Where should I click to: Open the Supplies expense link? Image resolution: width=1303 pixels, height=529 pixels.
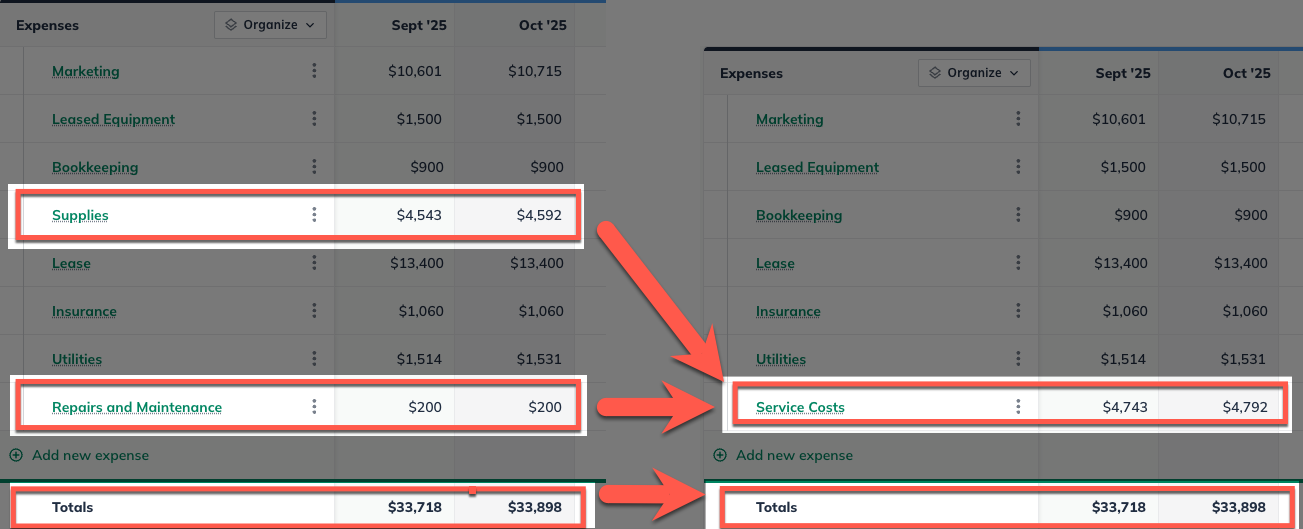click(x=80, y=215)
